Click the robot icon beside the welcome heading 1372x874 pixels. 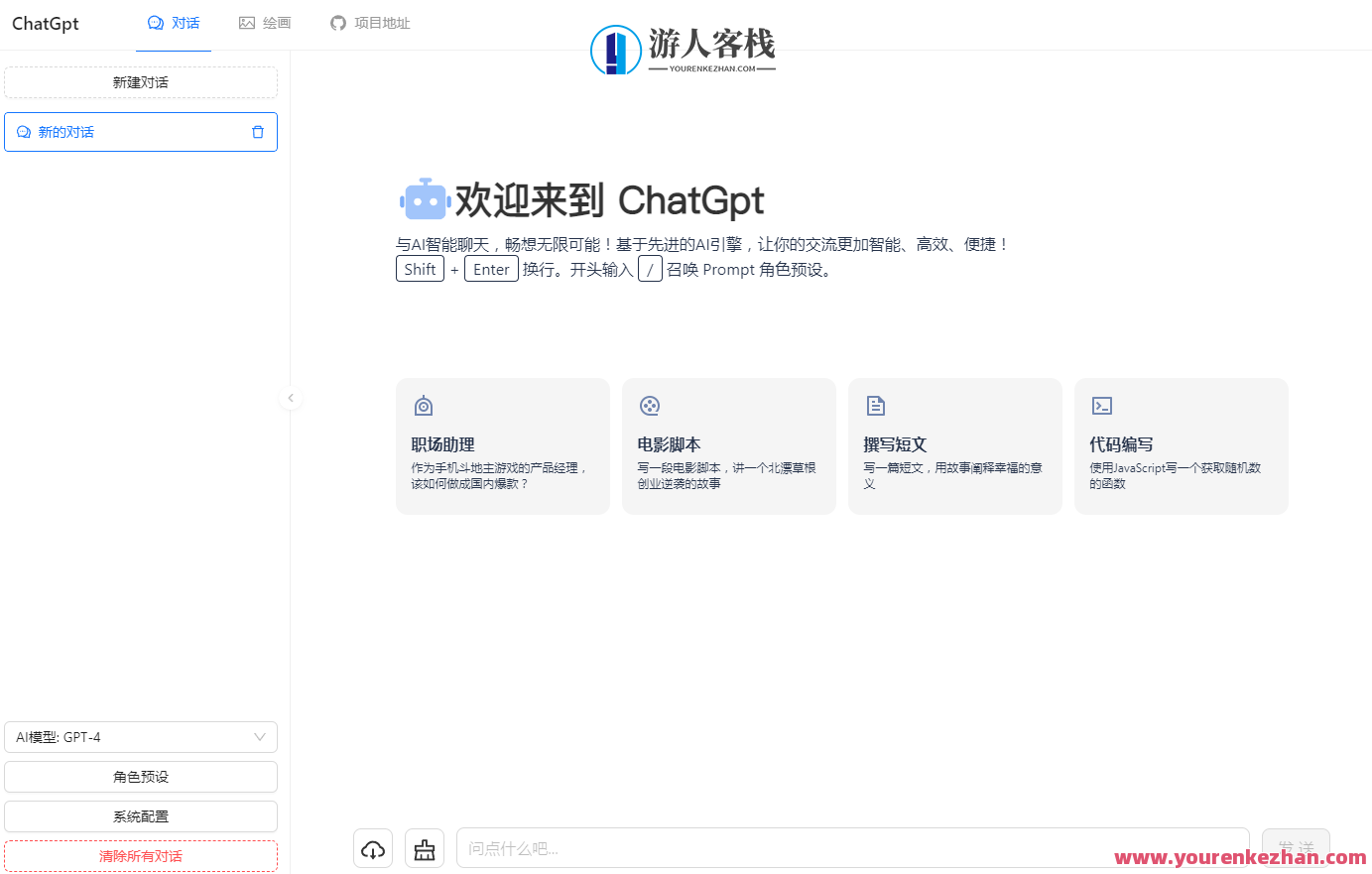pyautogui.click(x=425, y=198)
